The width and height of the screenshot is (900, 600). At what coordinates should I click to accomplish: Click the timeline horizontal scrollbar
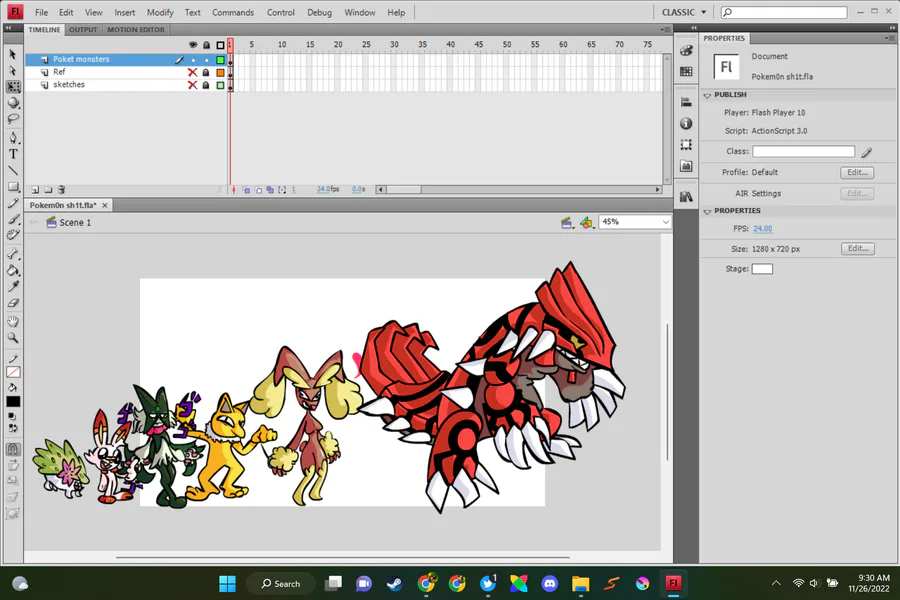518,189
